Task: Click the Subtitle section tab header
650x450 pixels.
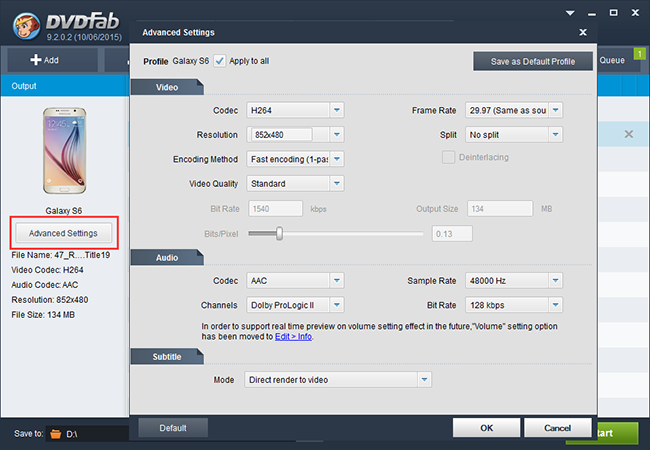Action: [x=167, y=356]
